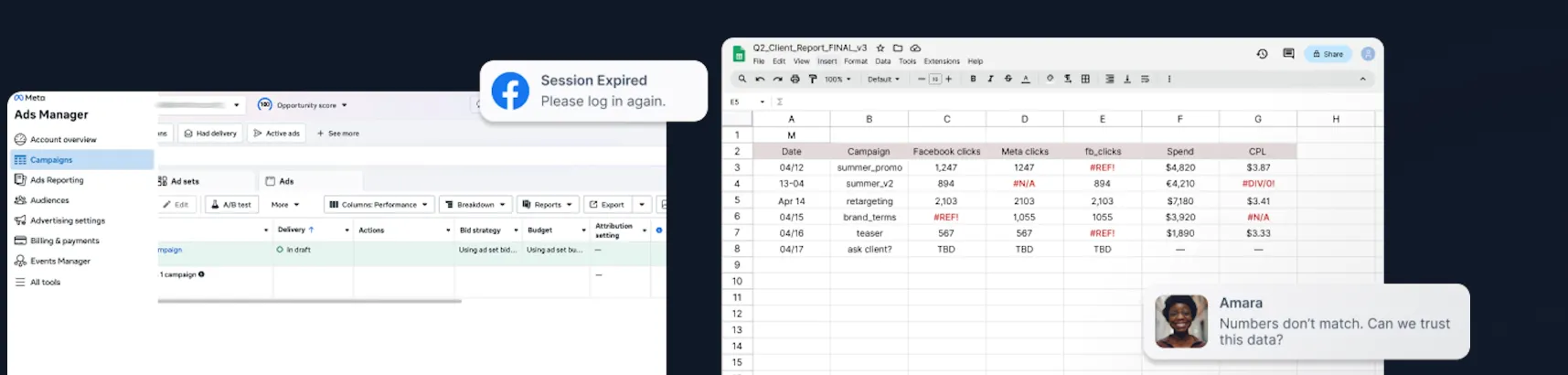Click the In draft delivery status
Viewport: 1568px width, 375px height.
pos(293,250)
